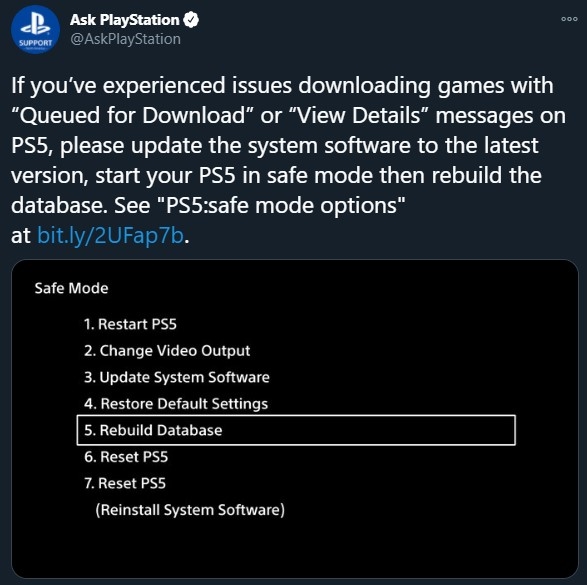Open the bit.ly/2UFap7b link

pyautogui.click(x=110, y=235)
